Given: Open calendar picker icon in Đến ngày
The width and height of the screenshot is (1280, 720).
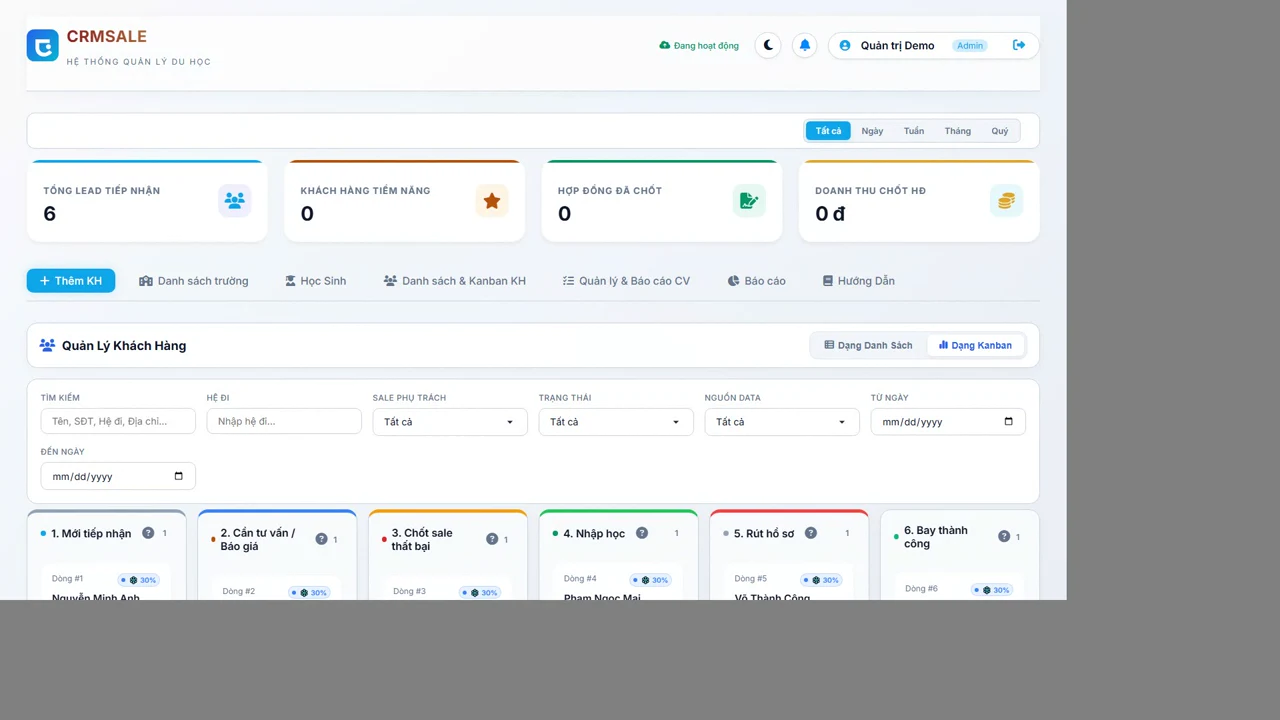Looking at the screenshot, I should [178, 476].
